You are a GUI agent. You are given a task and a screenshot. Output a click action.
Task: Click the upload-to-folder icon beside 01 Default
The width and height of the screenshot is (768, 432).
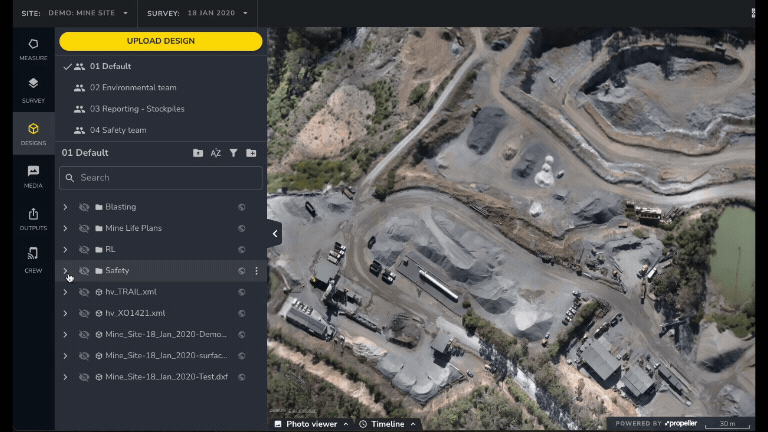(198, 153)
